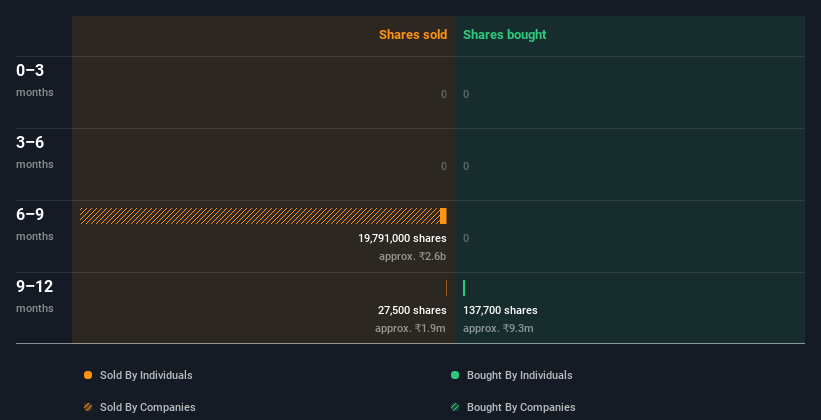821x420 pixels.
Task: Click the approx. ₹9.3m value
Action: 498,329
